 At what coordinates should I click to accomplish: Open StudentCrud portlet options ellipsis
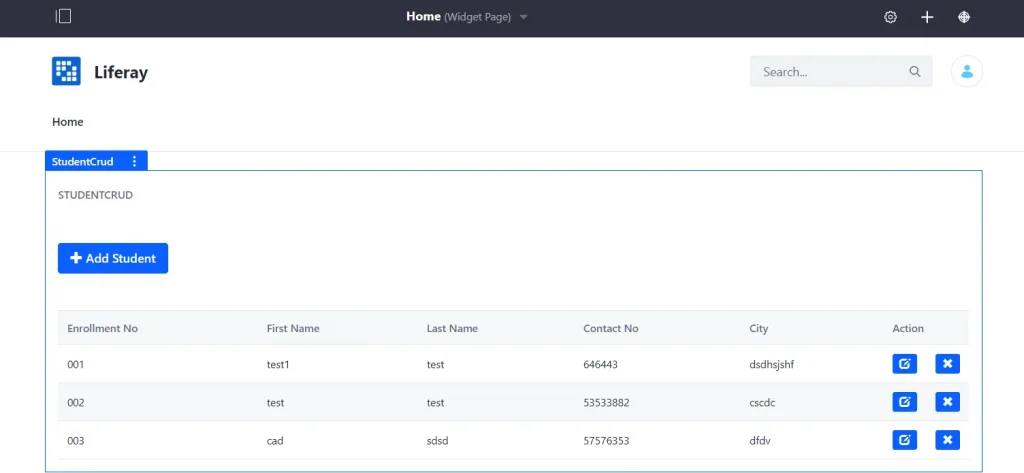coord(135,161)
